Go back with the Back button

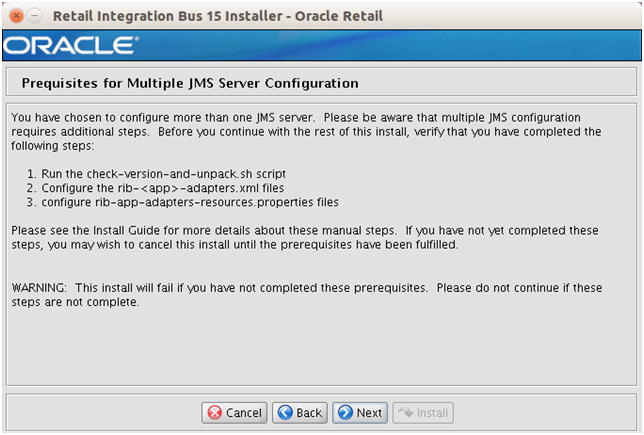click(300, 412)
